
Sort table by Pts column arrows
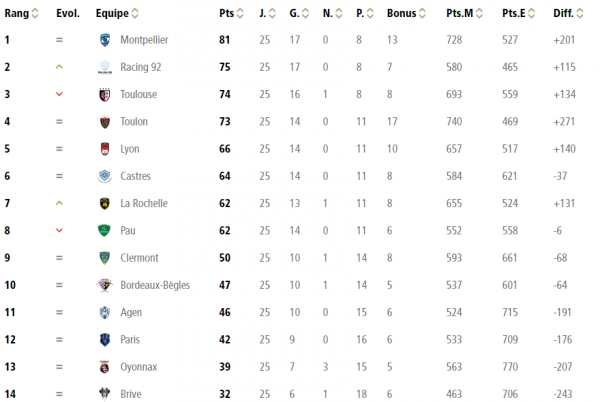[240, 13]
